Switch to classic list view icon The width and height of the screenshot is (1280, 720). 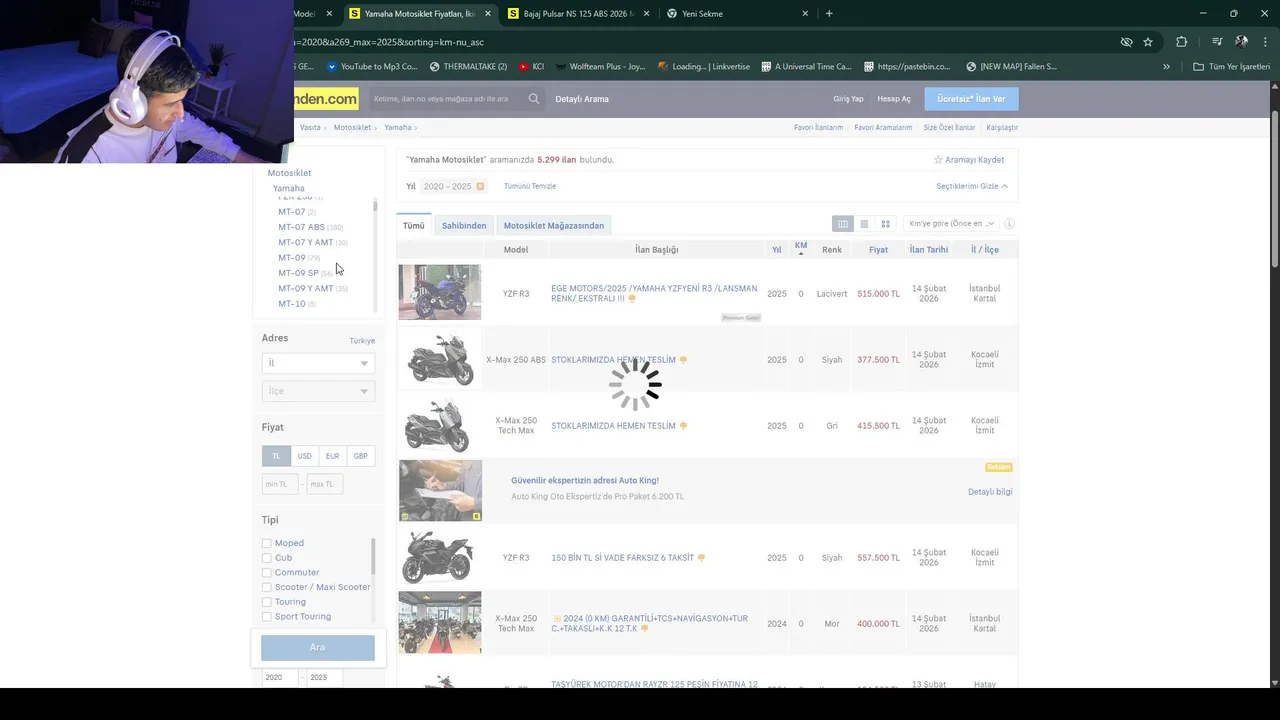click(x=843, y=224)
